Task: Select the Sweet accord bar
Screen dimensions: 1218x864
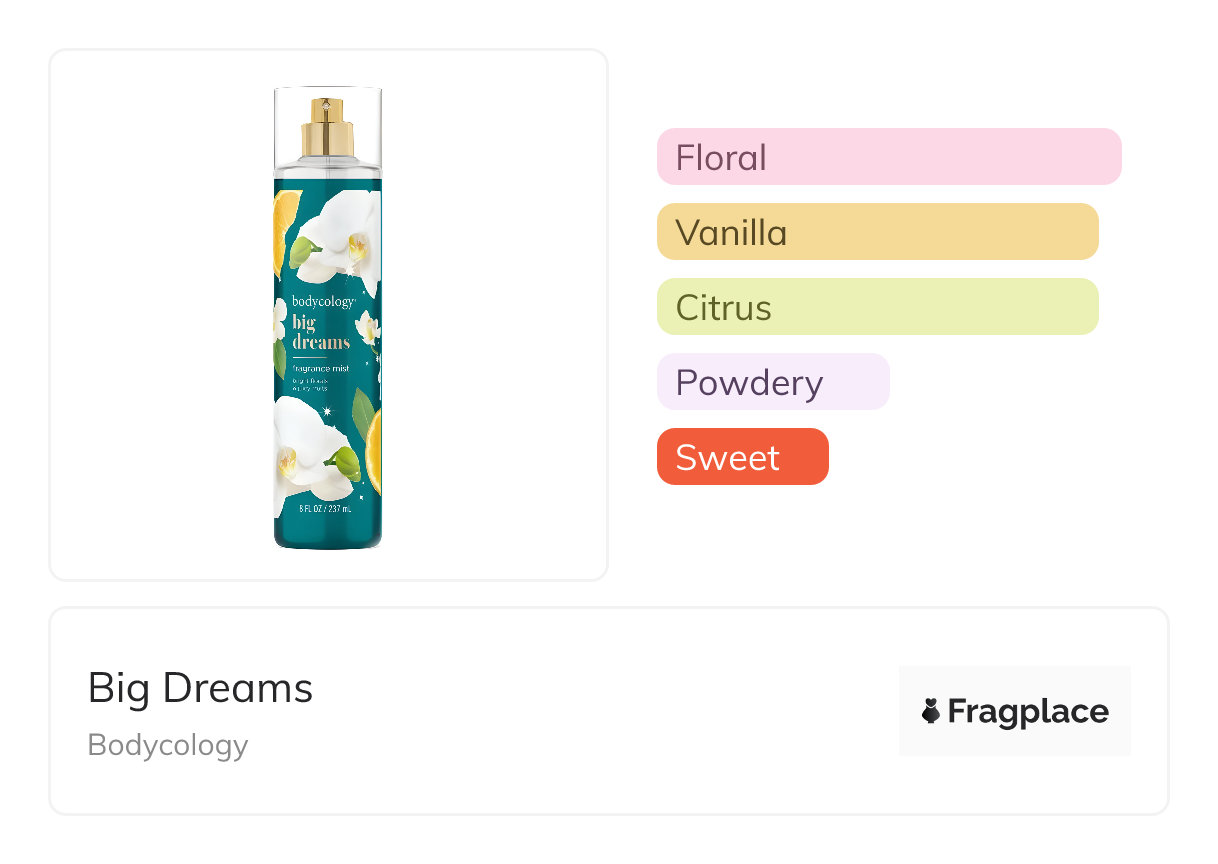Action: (x=742, y=457)
